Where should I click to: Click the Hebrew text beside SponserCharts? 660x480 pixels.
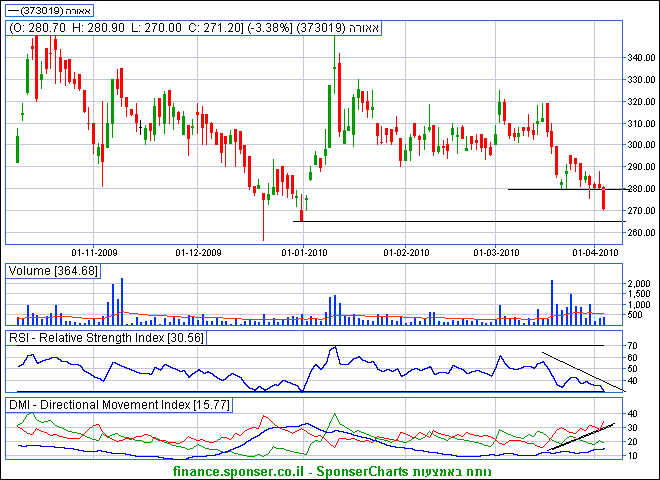click(x=467, y=469)
